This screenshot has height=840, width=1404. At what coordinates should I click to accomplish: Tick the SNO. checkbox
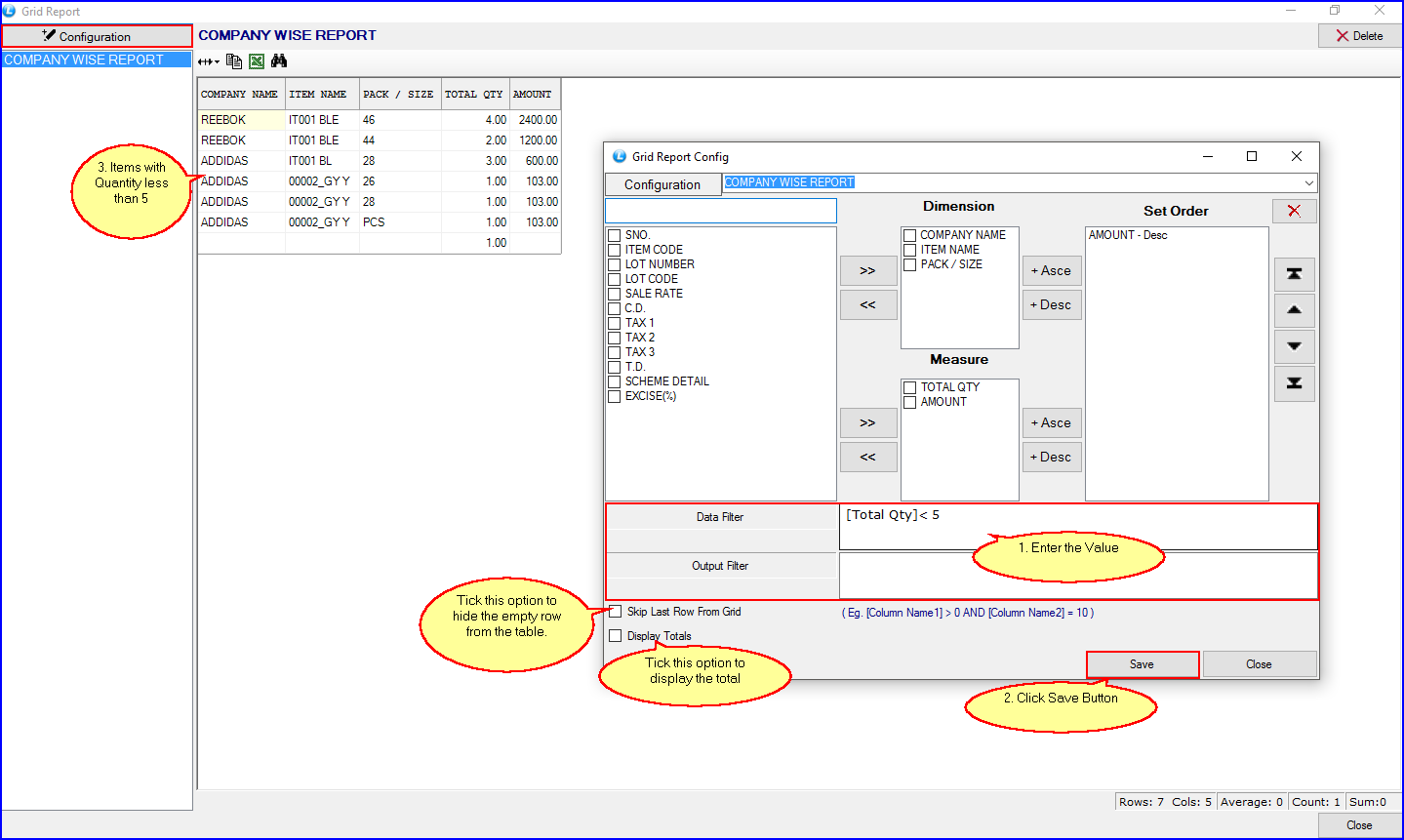pyautogui.click(x=615, y=235)
